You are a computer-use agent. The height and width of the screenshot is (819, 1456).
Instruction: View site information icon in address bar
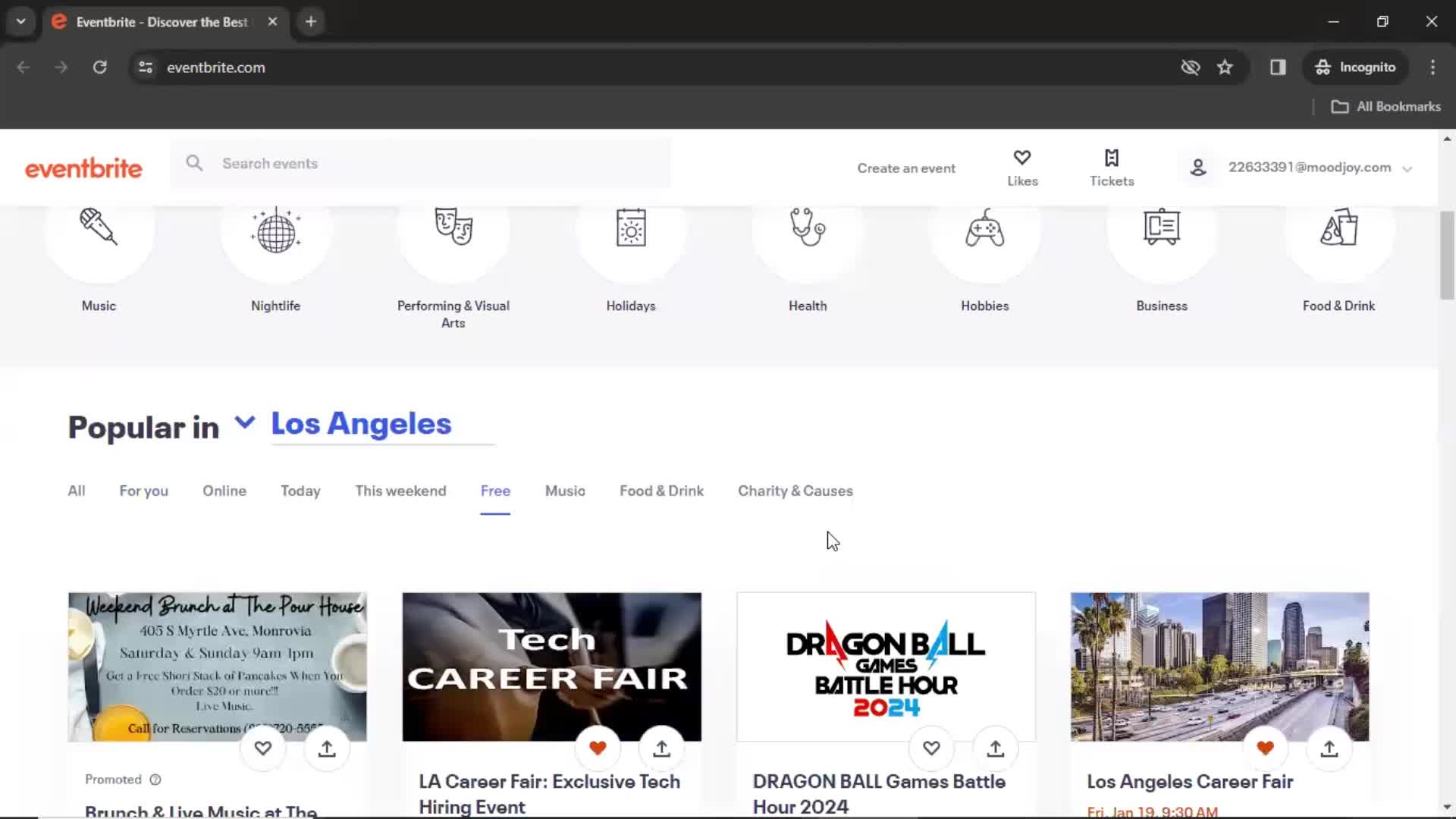[x=146, y=67]
